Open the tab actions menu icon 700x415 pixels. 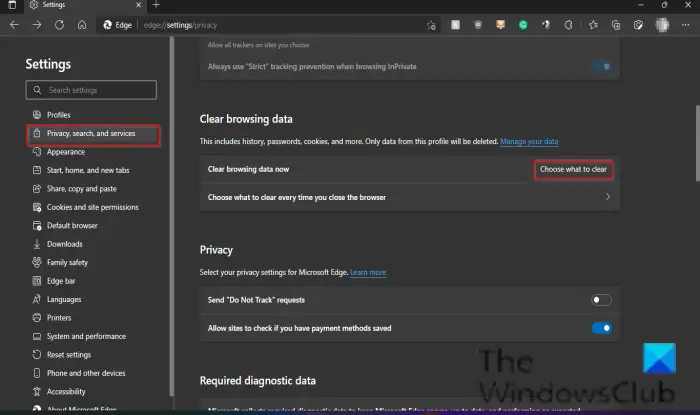click(12, 5)
